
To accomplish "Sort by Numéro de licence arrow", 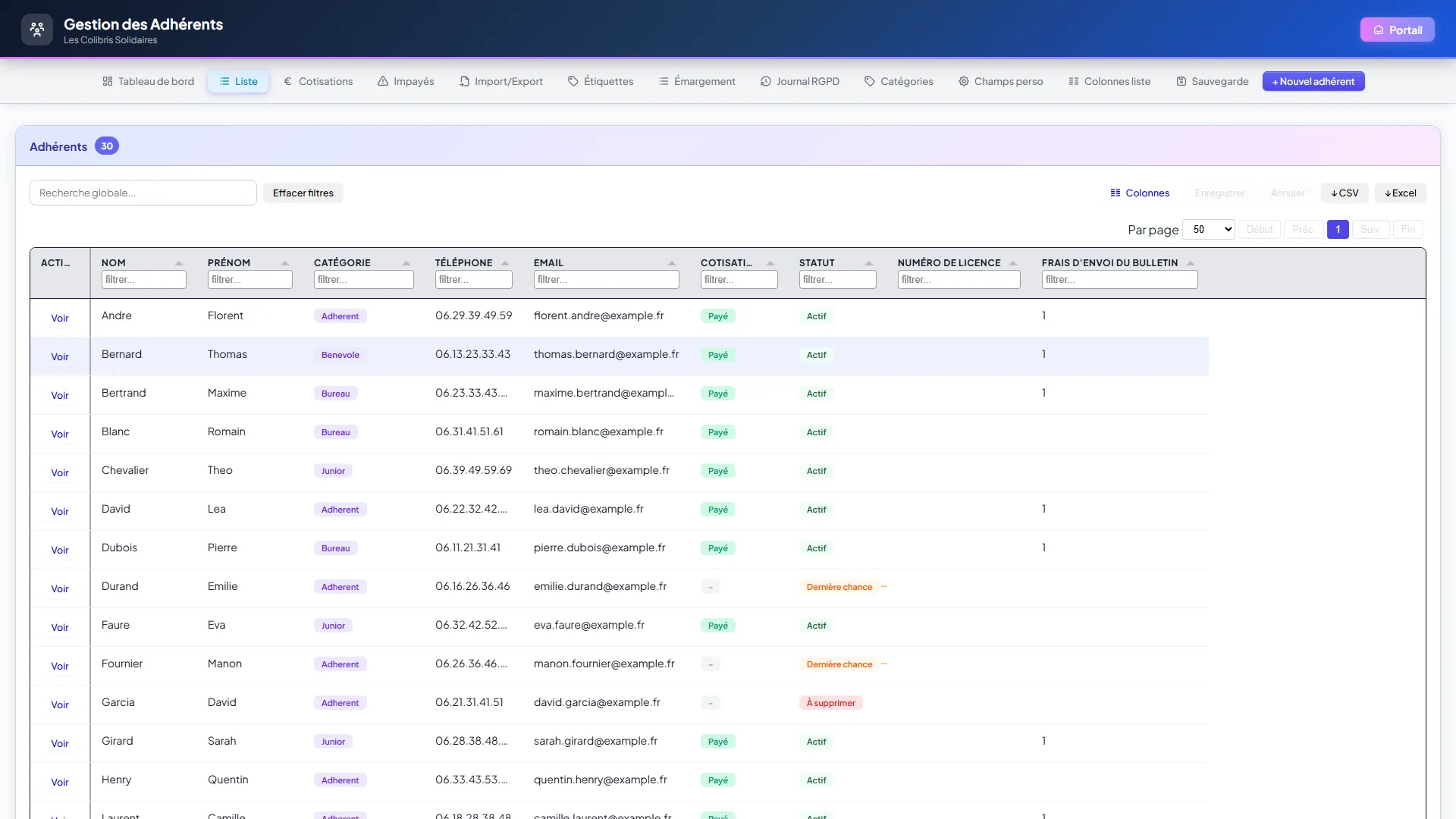I will [x=1013, y=263].
